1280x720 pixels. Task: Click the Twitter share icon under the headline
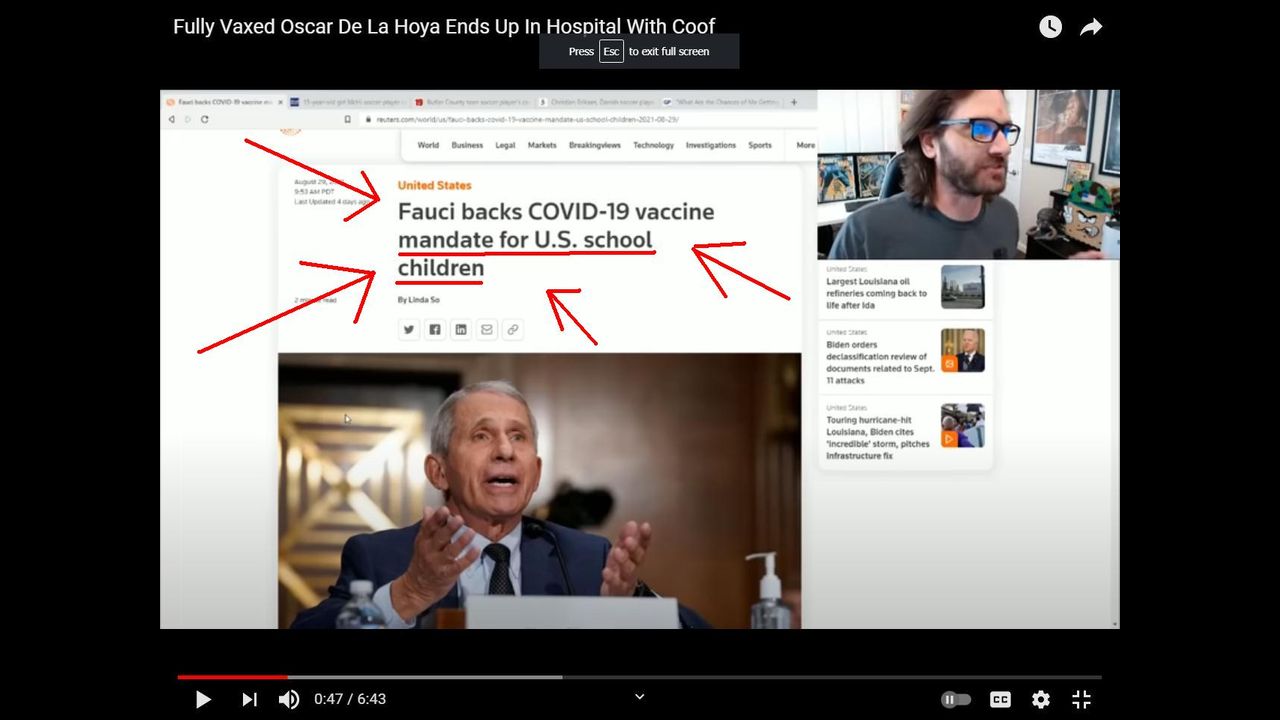[x=409, y=329]
